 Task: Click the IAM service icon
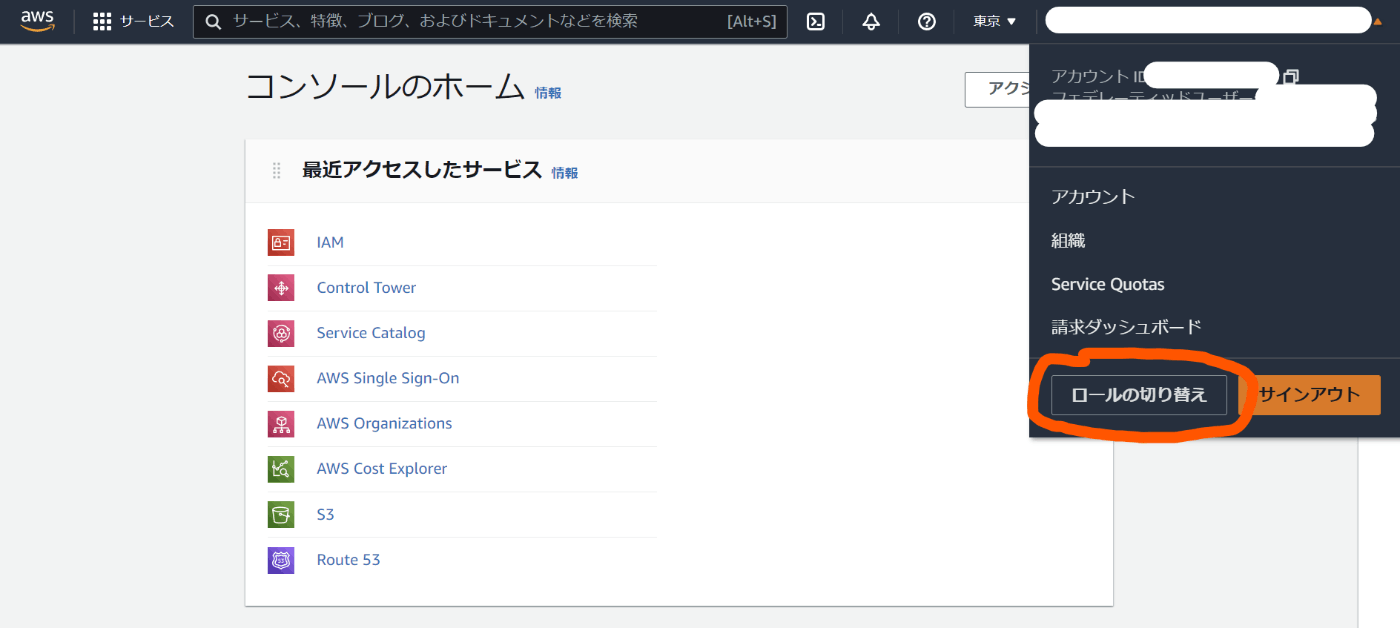(x=281, y=242)
